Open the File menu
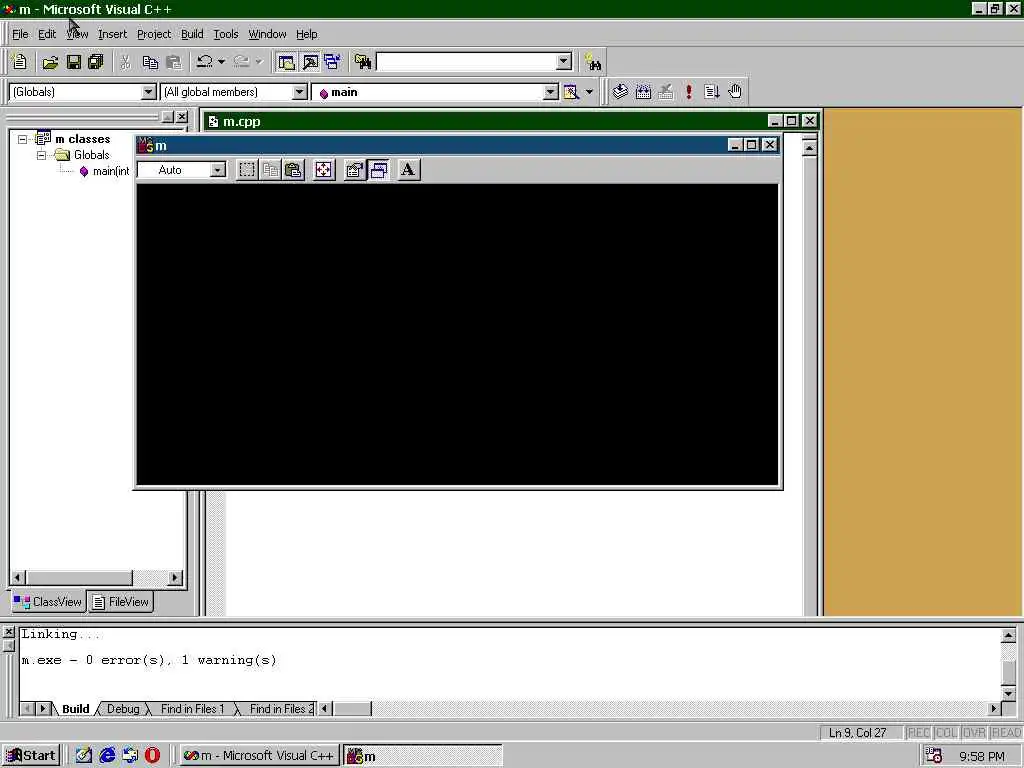This screenshot has height=768, width=1024. click(20, 34)
